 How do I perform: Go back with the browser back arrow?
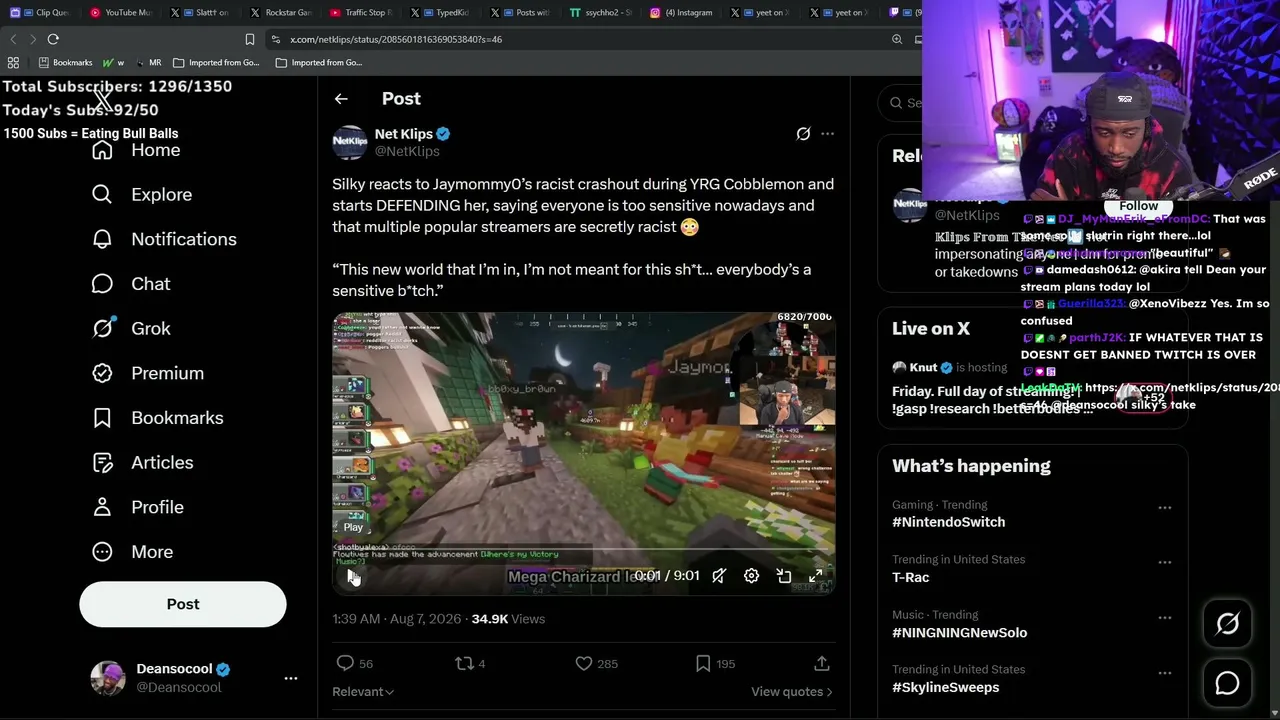[13, 39]
